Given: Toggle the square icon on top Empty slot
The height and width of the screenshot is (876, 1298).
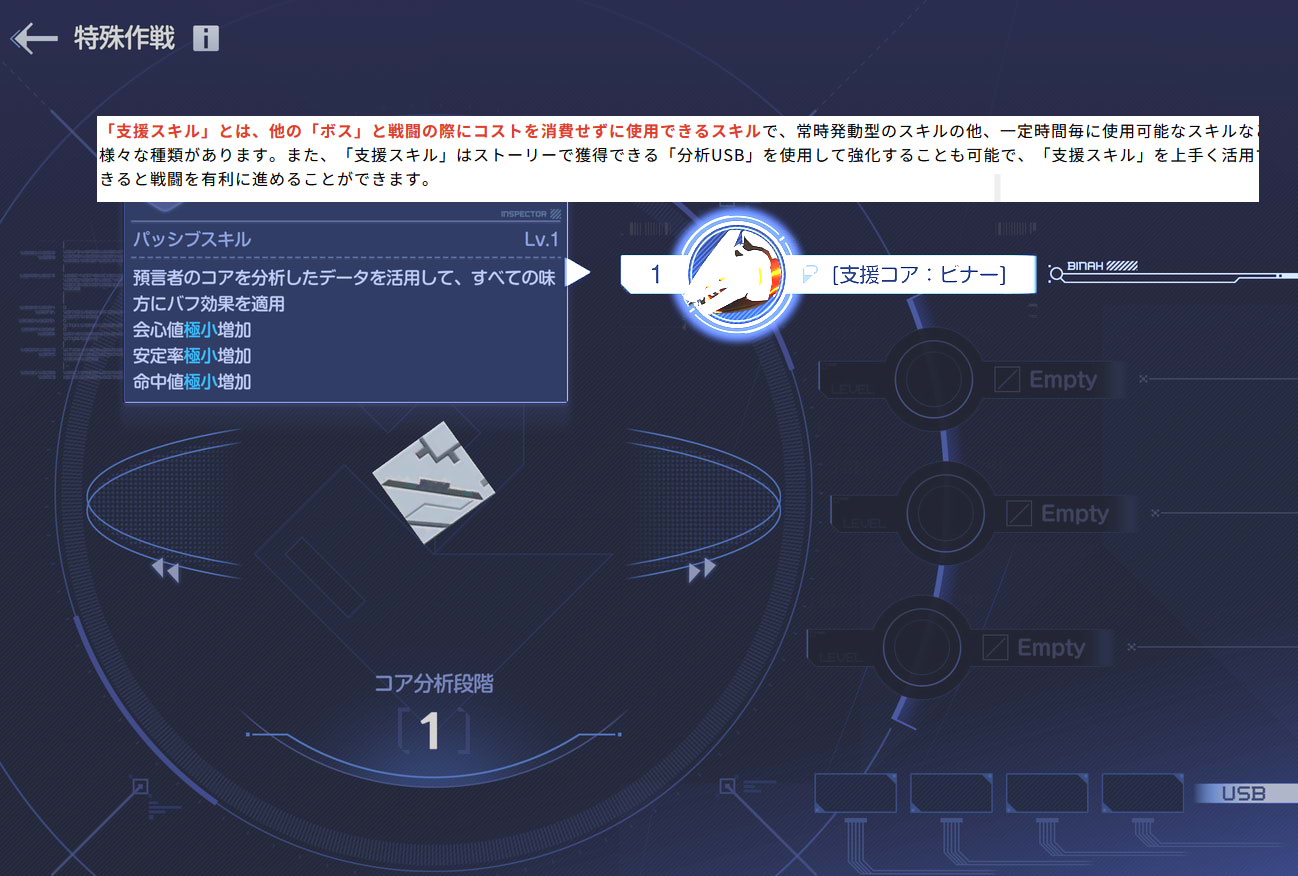Looking at the screenshot, I should tap(1007, 380).
